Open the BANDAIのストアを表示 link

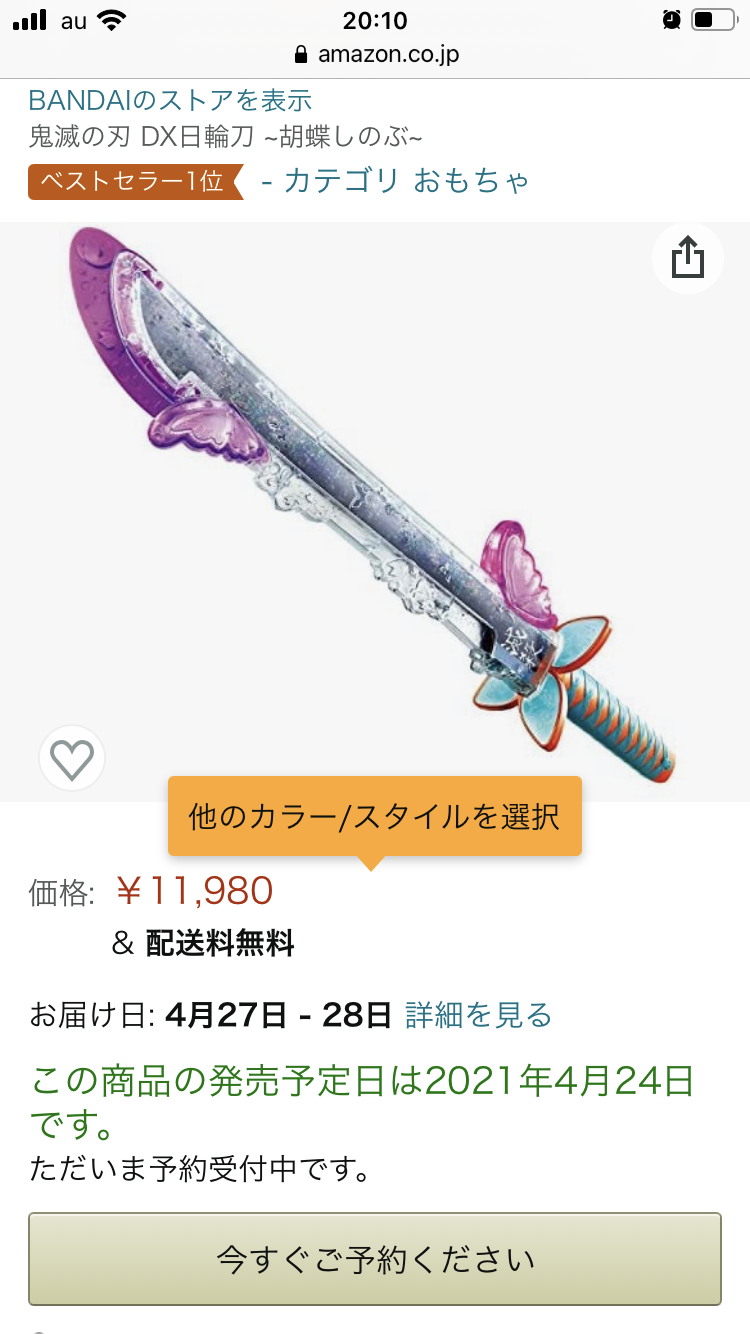click(x=170, y=100)
